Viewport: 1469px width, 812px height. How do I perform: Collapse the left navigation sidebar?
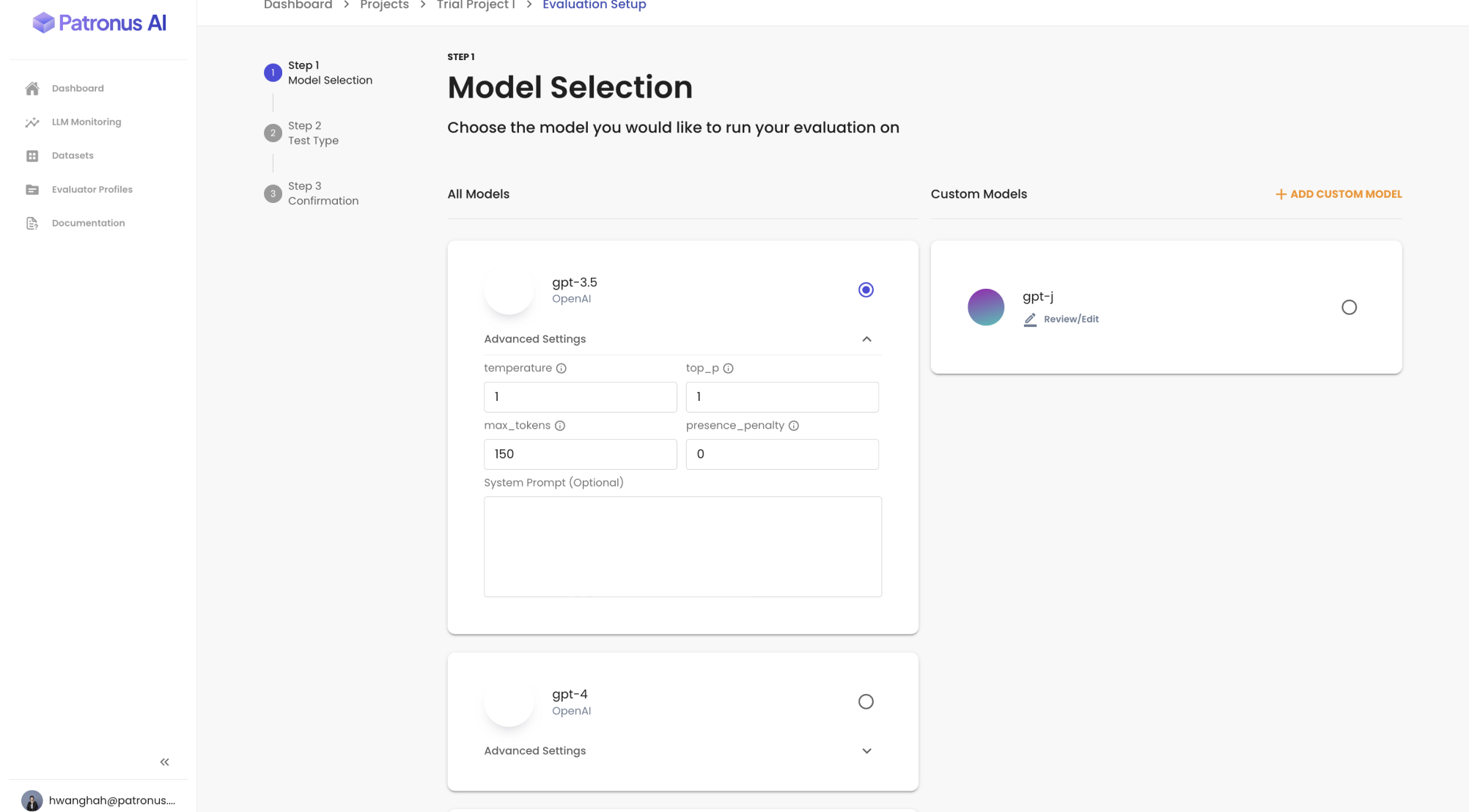coord(164,761)
